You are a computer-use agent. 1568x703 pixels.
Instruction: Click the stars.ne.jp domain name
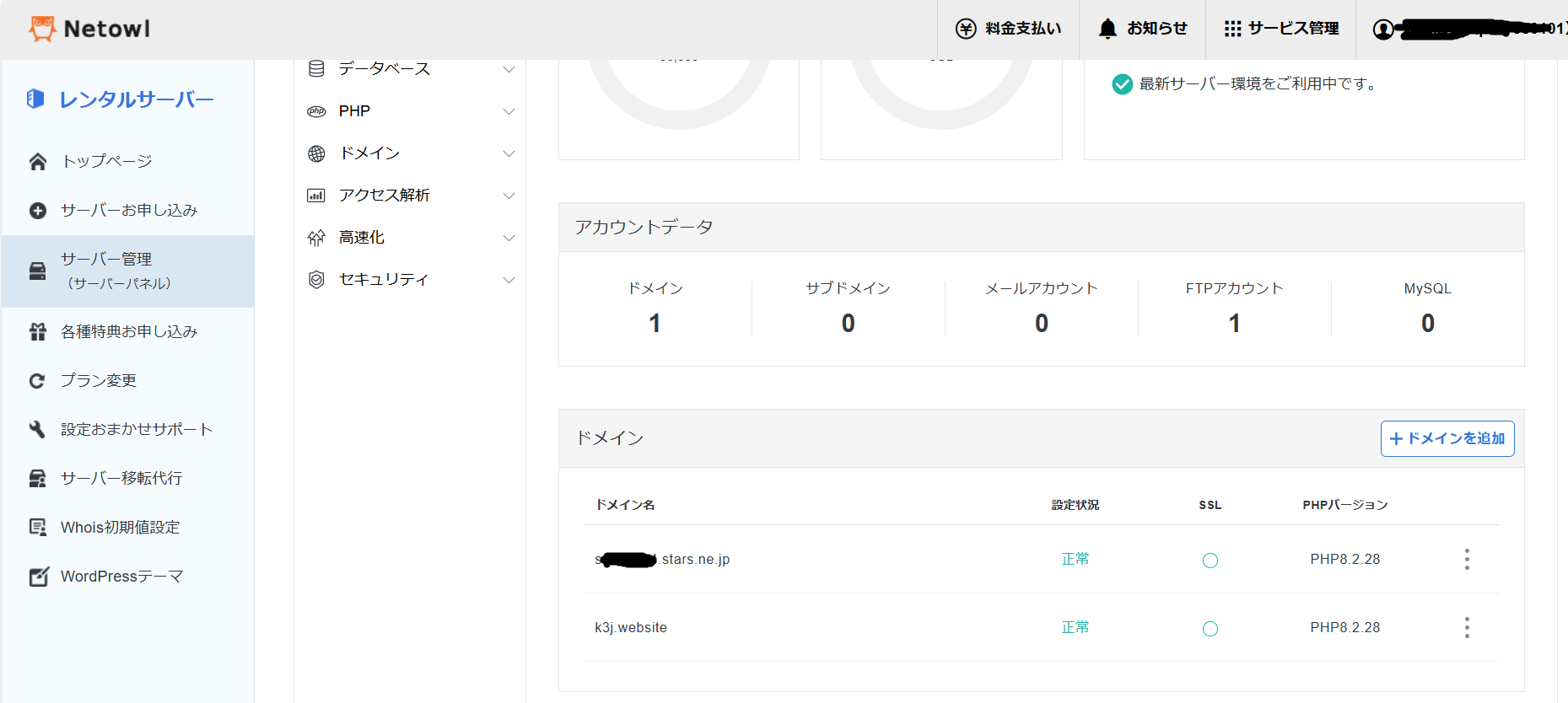tap(662, 560)
